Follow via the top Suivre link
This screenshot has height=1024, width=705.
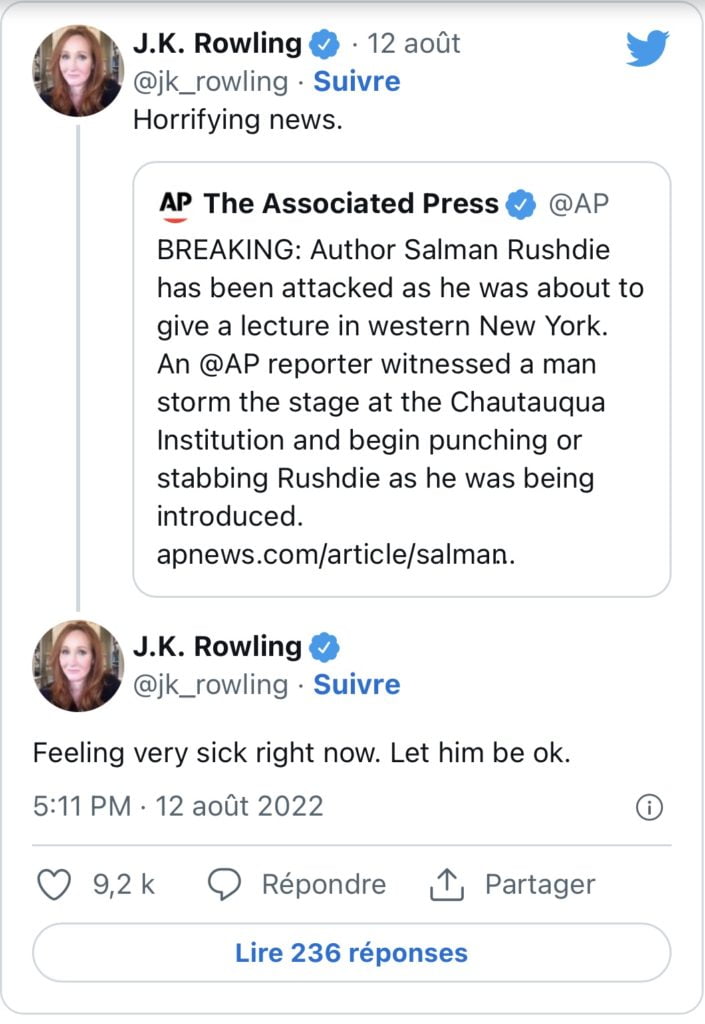pos(356,81)
